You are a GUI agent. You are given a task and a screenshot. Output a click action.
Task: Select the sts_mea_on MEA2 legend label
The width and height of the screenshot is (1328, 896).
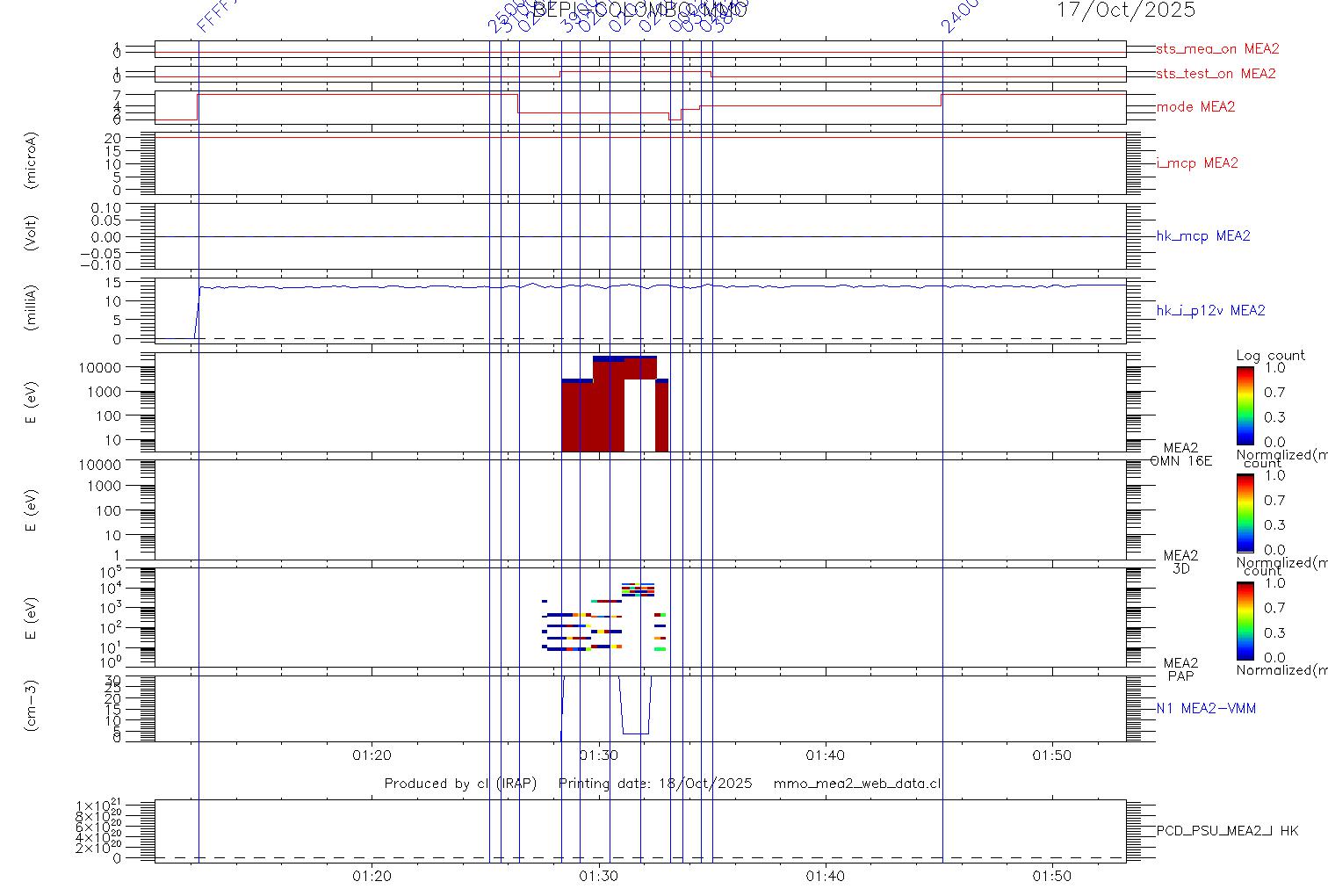tap(1216, 49)
